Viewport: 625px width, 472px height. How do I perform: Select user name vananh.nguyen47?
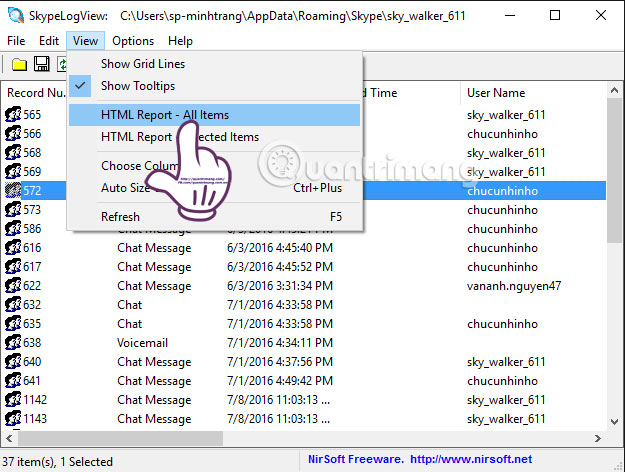(x=514, y=286)
